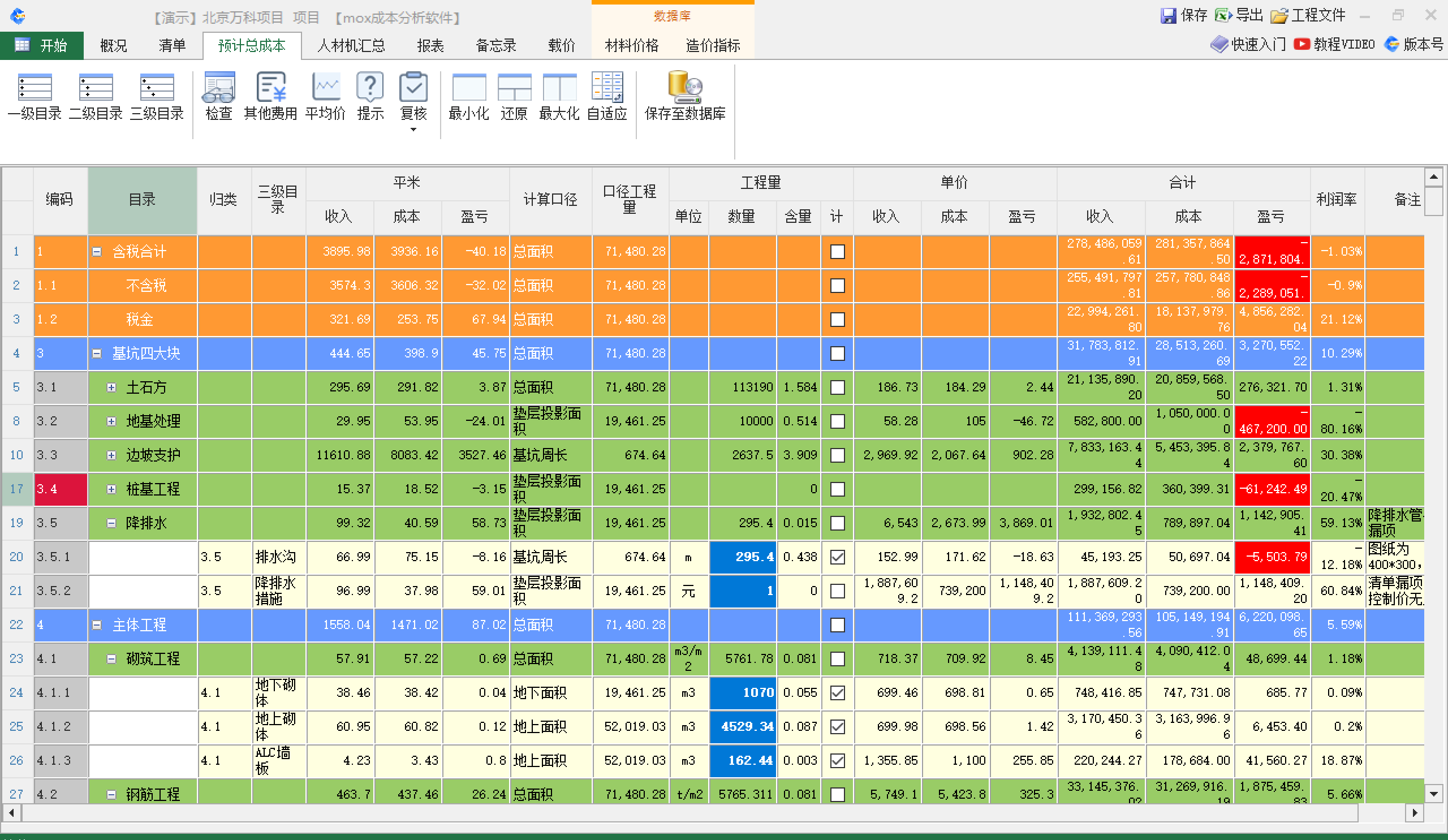Expand the 地基处理 node
This screenshot has width=1448, height=840.
(111, 421)
